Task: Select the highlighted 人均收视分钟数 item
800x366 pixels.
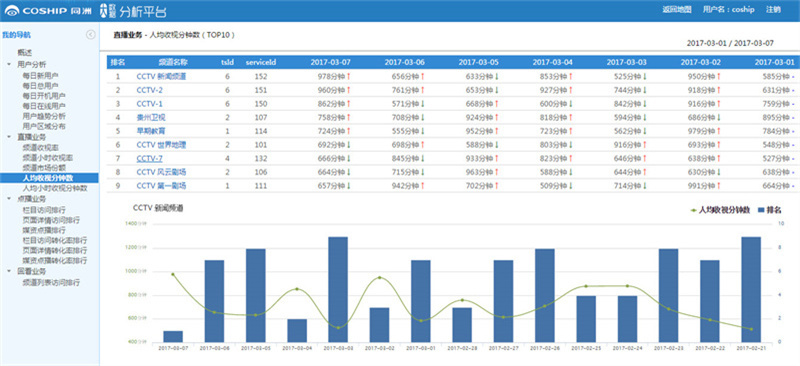Action: [49, 178]
